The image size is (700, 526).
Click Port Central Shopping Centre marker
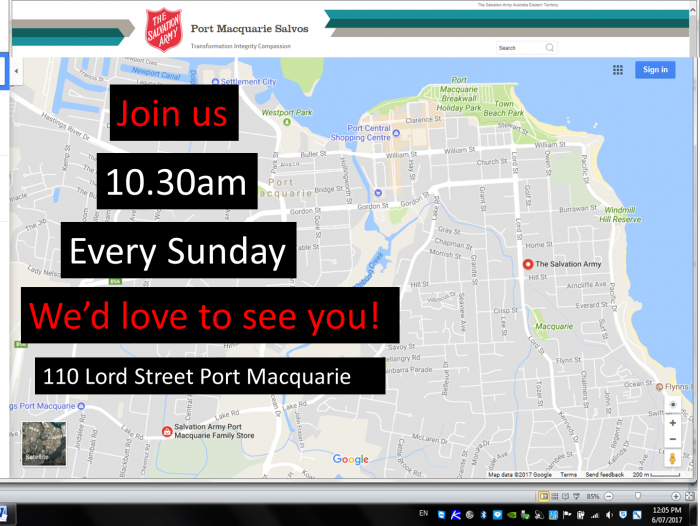click(x=396, y=133)
